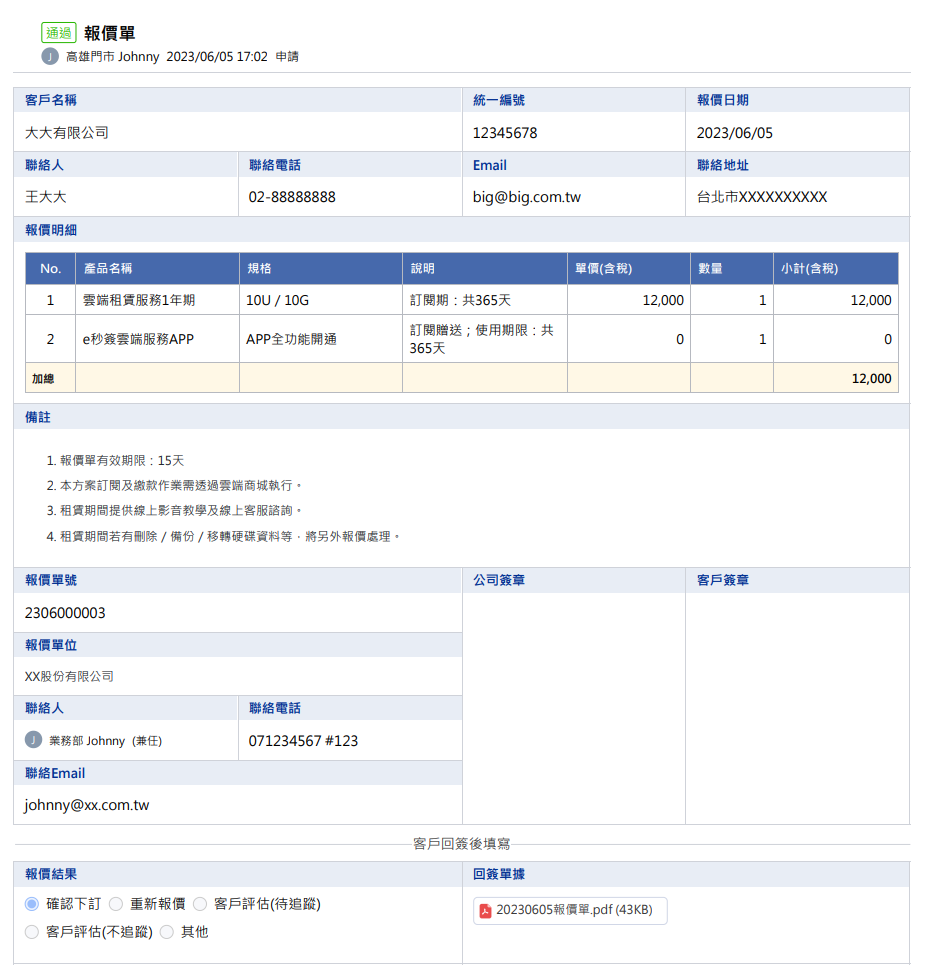Click the customer name 大大有限公司

(x=67, y=133)
